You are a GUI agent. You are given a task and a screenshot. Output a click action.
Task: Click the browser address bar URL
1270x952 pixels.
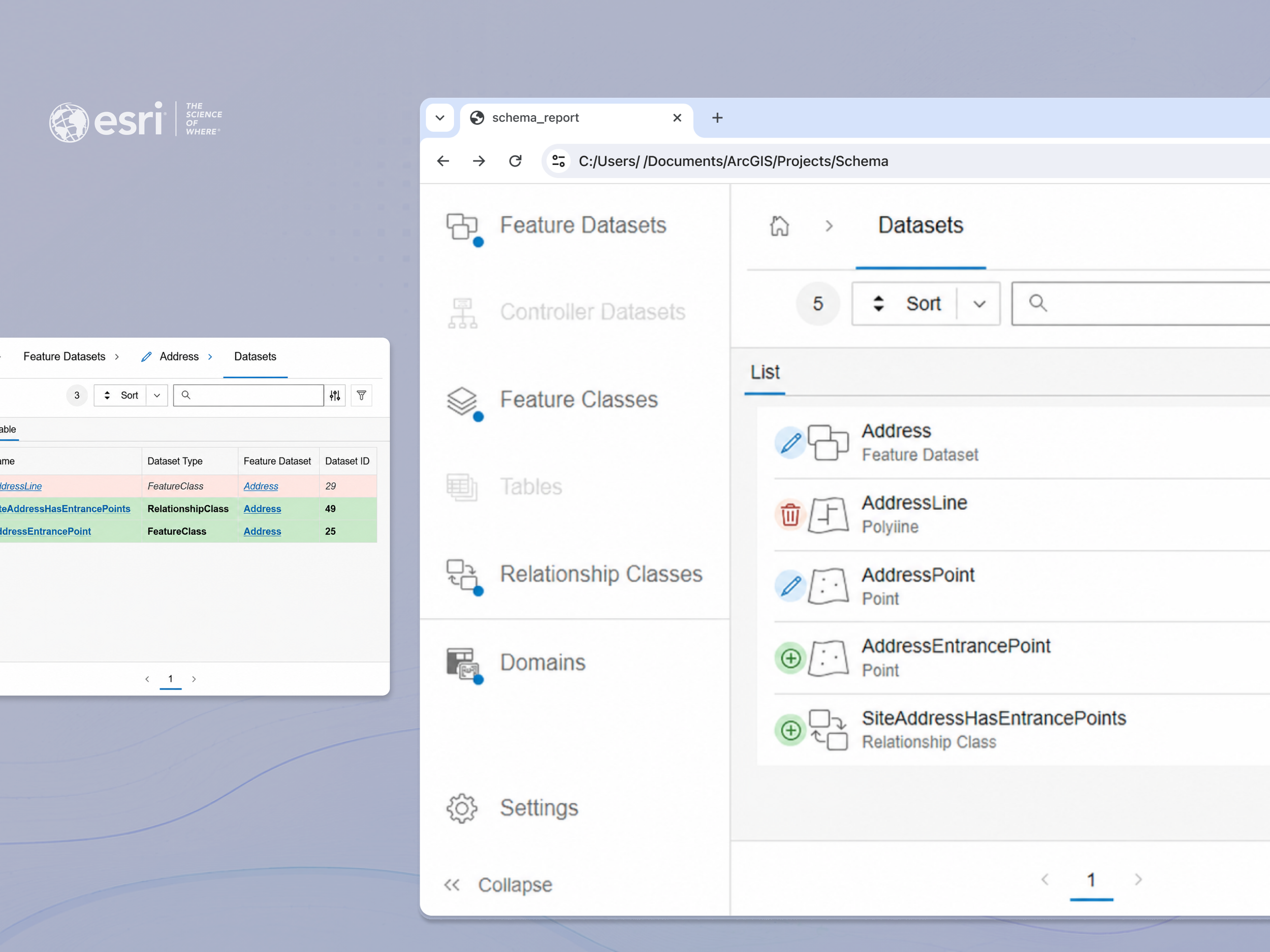click(733, 161)
